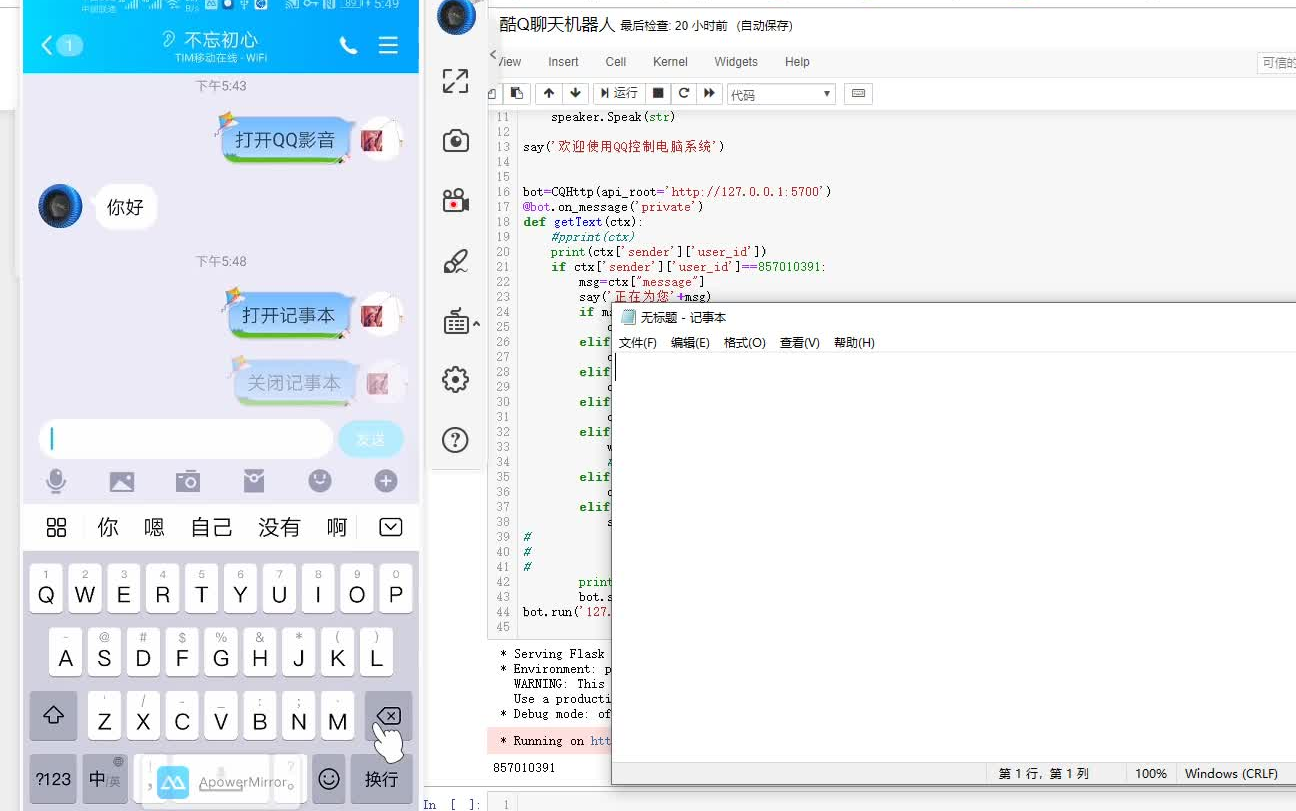Interrupt the kernel with the stop icon
The width and height of the screenshot is (1296, 811).
[658, 93]
